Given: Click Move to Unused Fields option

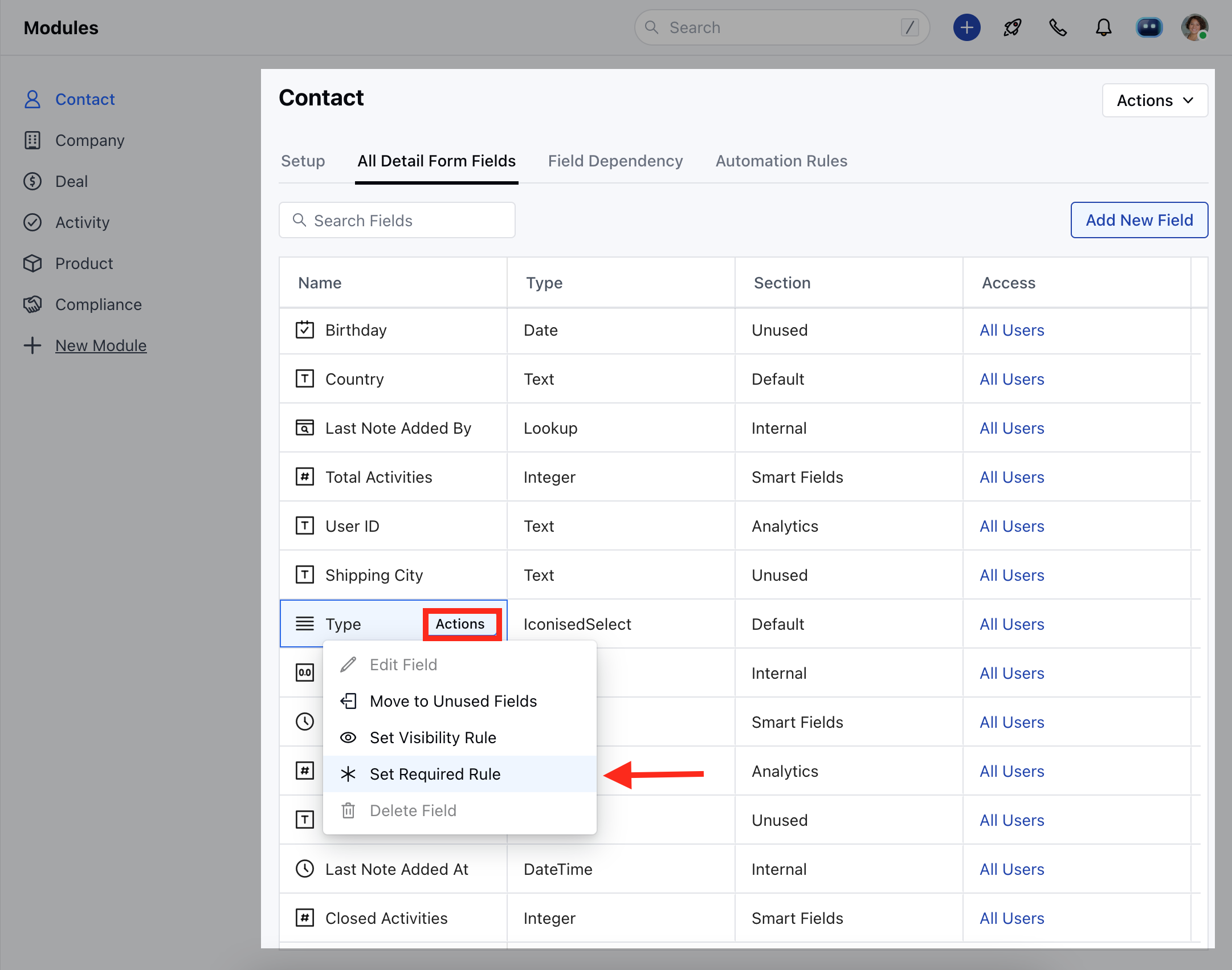Looking at the screenshot, I should tap(453, 701).
